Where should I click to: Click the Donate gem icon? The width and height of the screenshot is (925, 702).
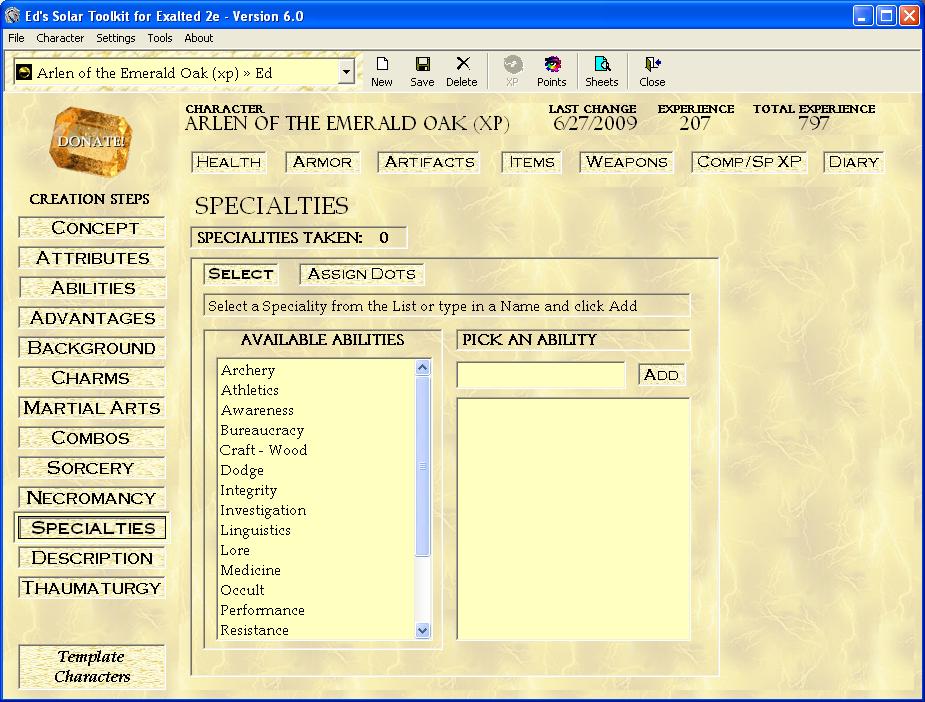91,142
